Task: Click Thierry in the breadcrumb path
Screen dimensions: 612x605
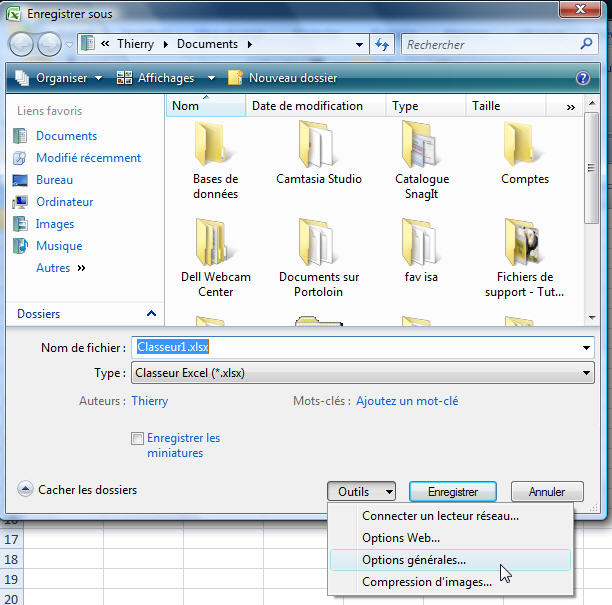Action: (135, 44)
